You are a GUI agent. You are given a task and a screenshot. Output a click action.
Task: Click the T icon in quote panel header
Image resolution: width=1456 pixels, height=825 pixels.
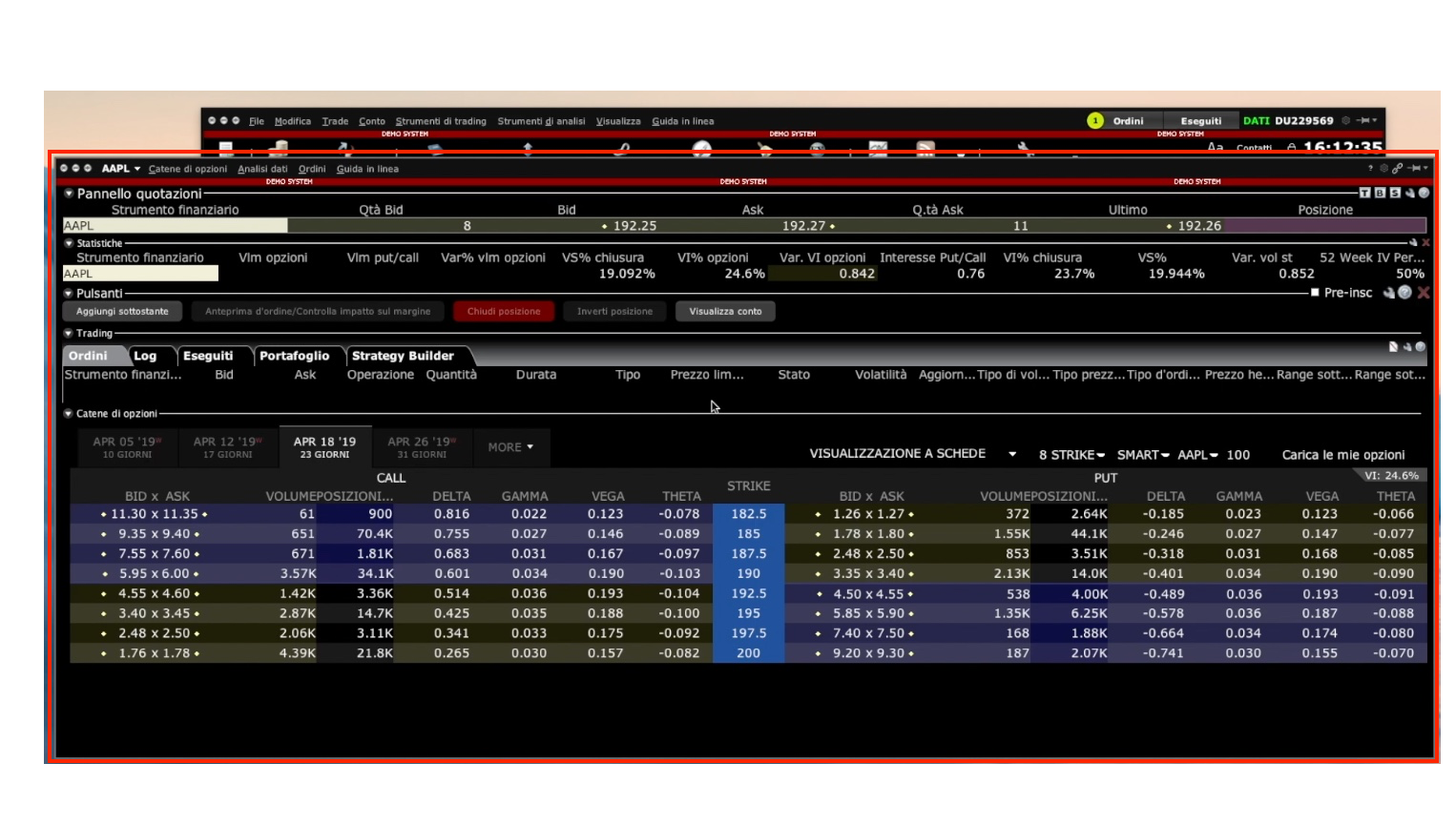1364,193
